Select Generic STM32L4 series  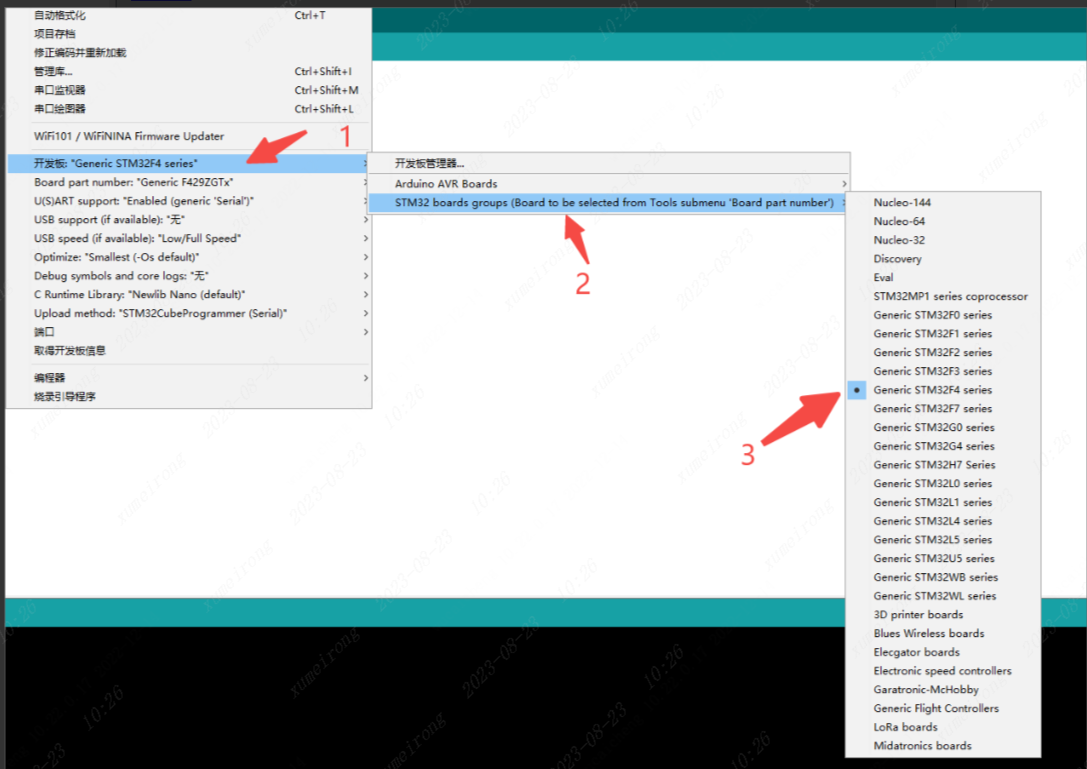point(943,521)
